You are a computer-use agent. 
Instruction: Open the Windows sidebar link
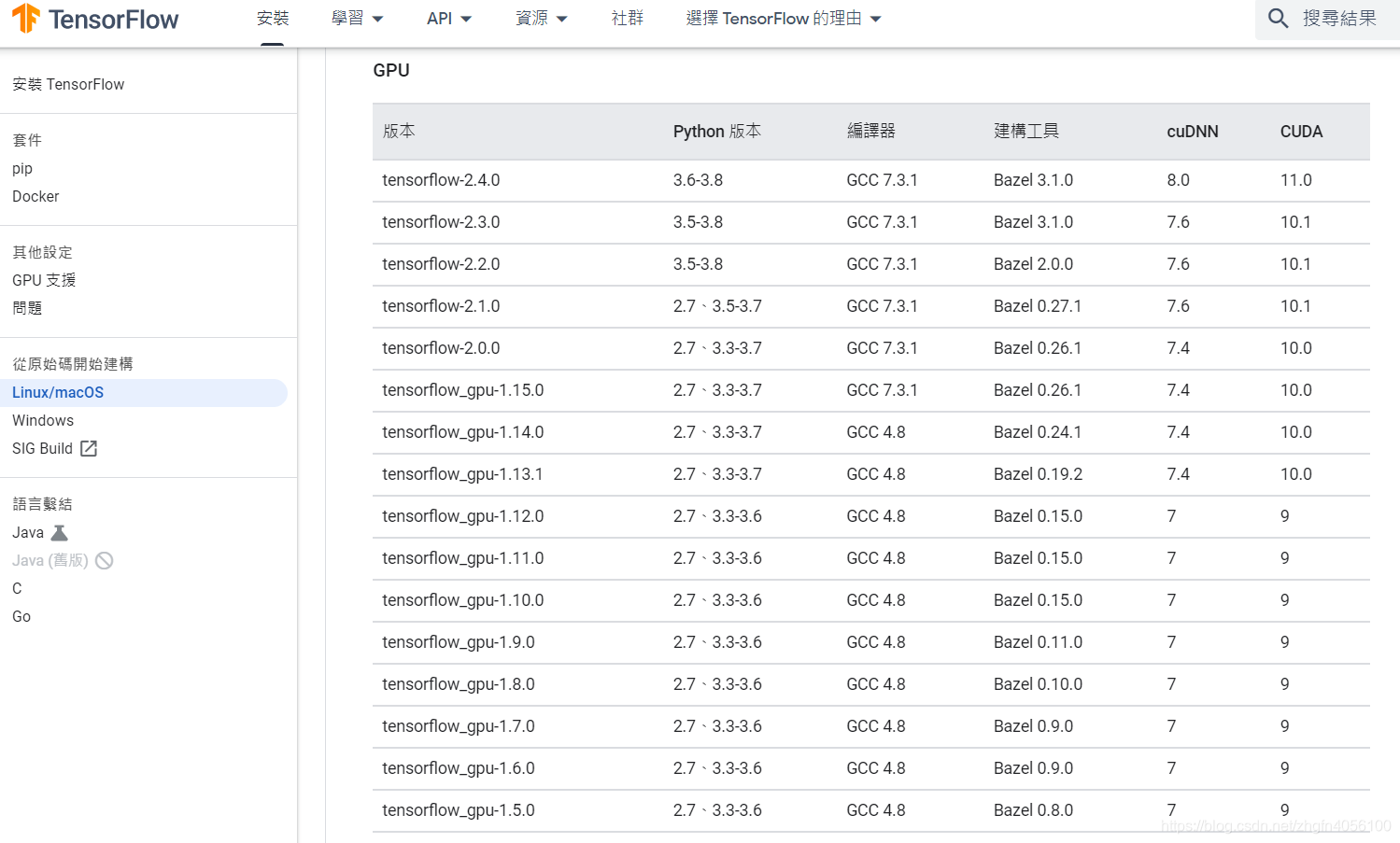43,421
